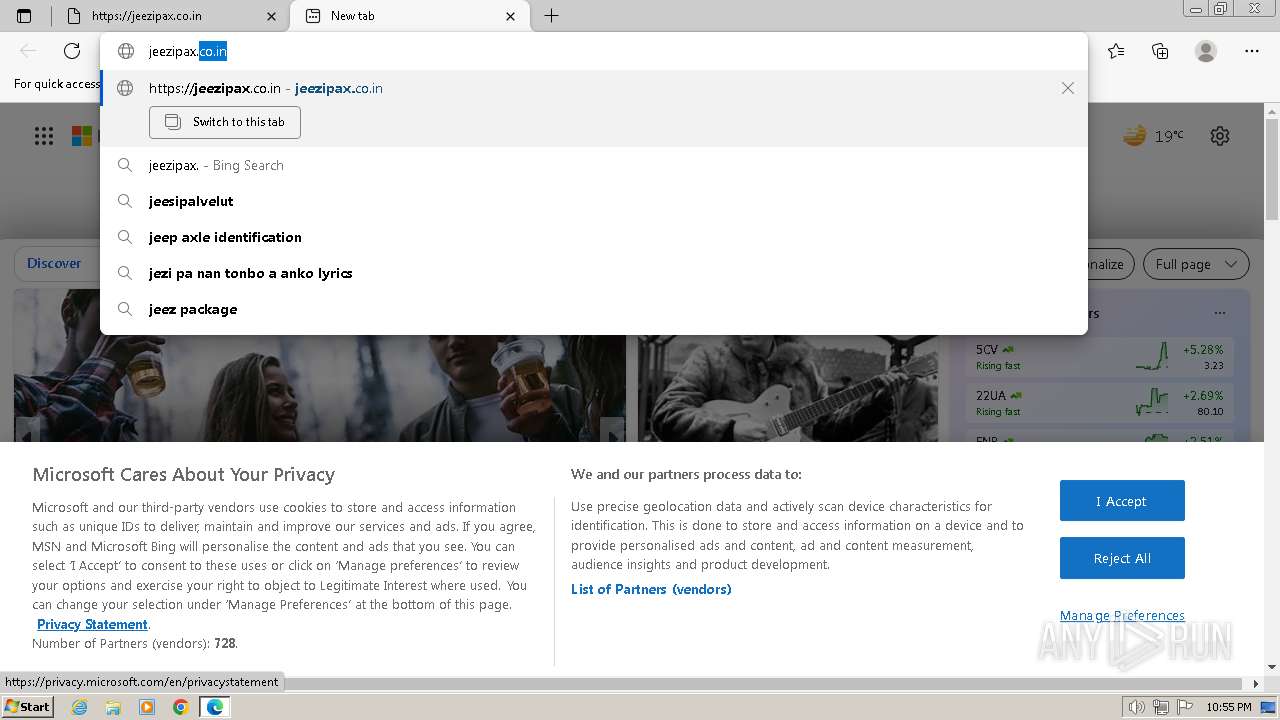Reload the page with refresh icon
This screenshot has width=1280, height=720.
(x=72, y=51)
